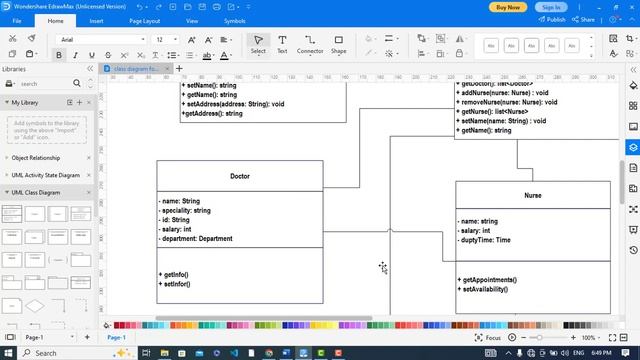This screenshot has height=360, width=640.
Task: Expand the Object Relationship library
Action: tap(6, 158)
